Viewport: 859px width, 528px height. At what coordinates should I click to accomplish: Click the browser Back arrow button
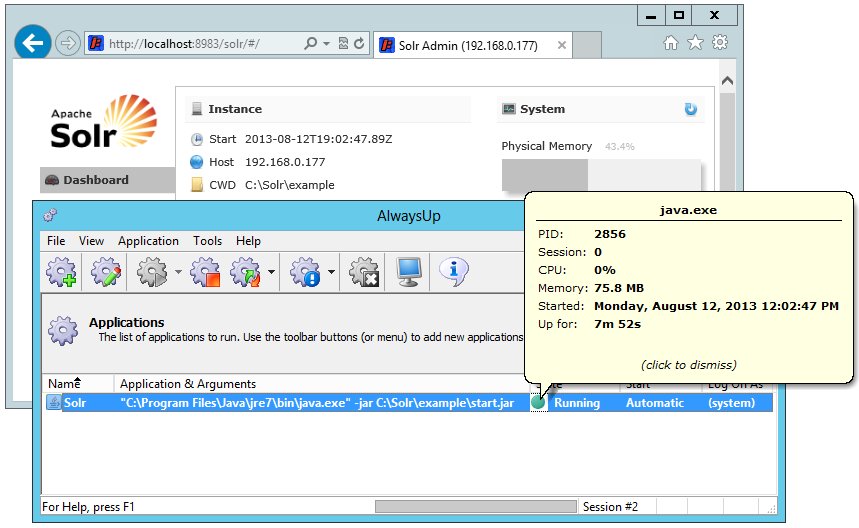pos(32,43)
